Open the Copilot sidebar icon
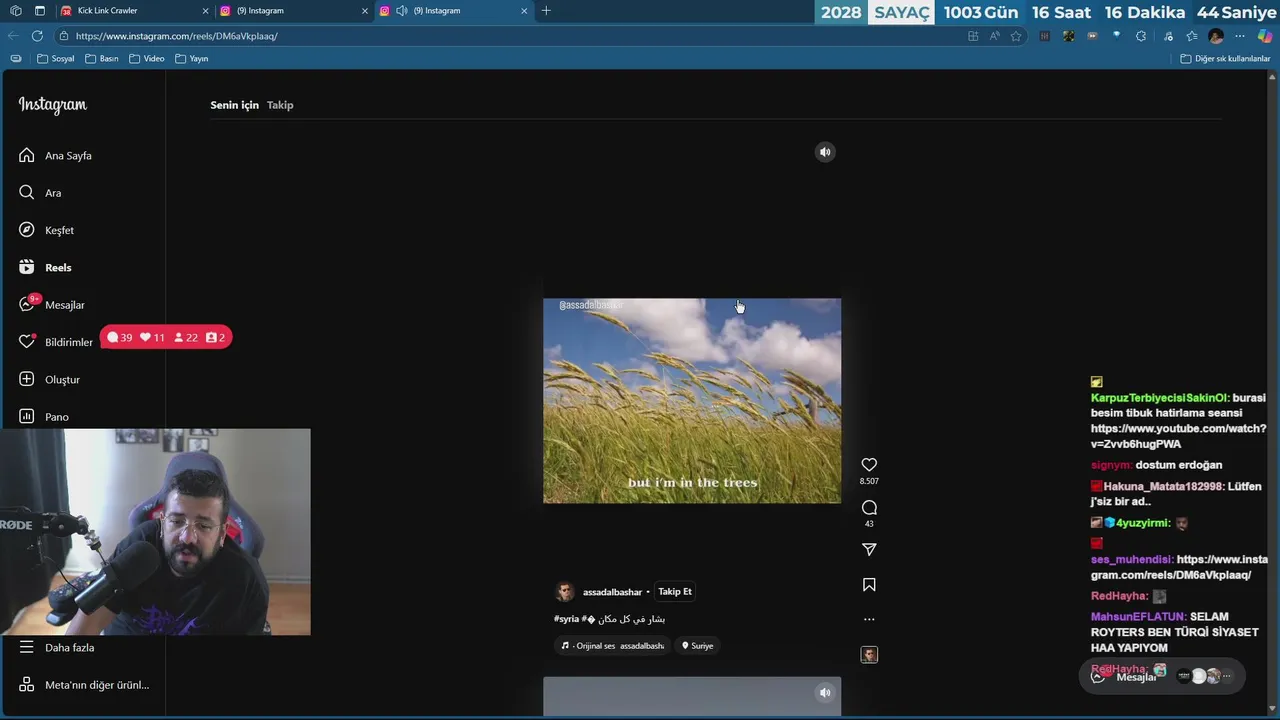This screenshot has height=720, width=1280. (1265, 36)
